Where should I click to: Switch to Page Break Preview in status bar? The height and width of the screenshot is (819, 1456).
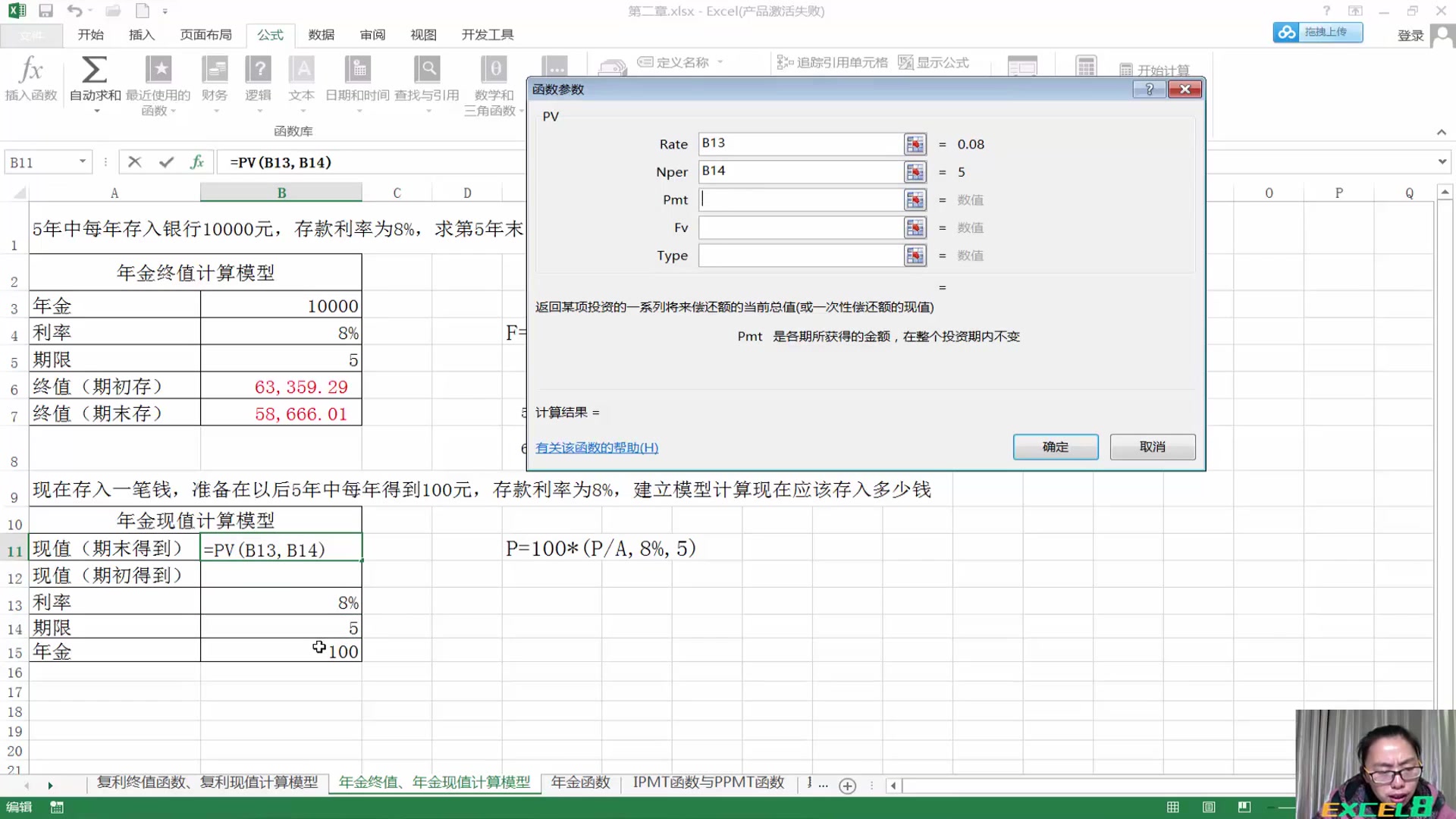(x=1244, y=807)
